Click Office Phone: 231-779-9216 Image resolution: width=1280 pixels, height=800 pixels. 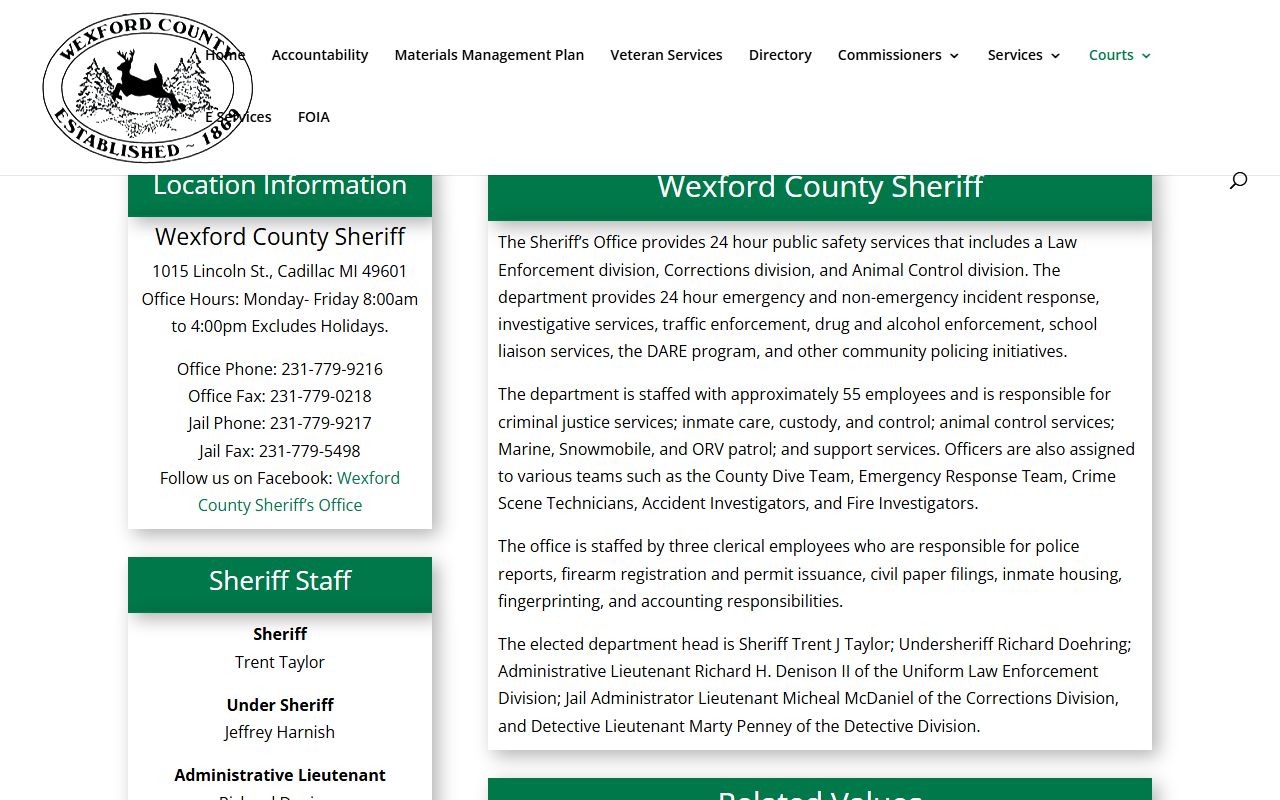(280, 369)
